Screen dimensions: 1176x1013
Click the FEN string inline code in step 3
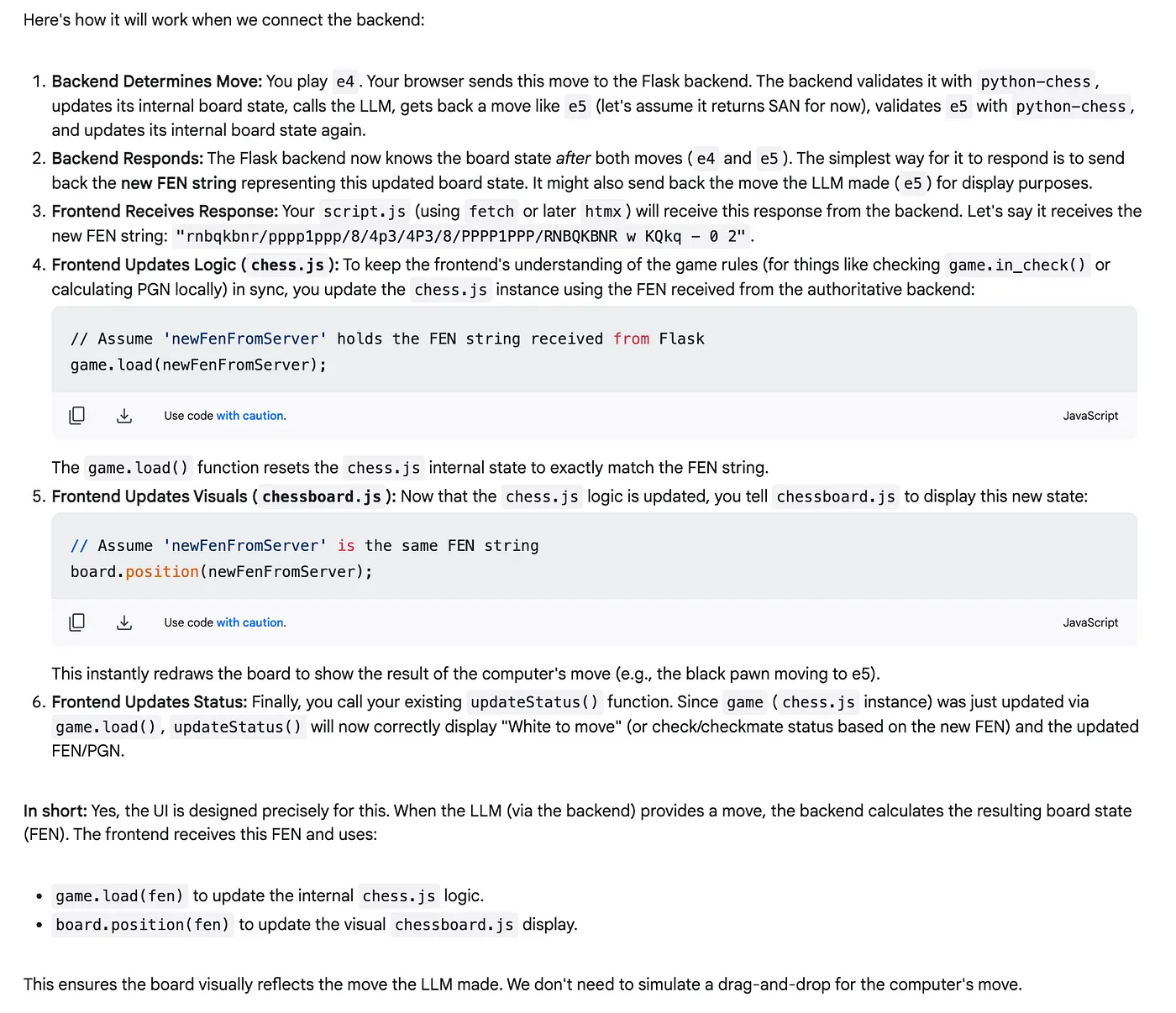pyautogui.click(x=460, y=236)
